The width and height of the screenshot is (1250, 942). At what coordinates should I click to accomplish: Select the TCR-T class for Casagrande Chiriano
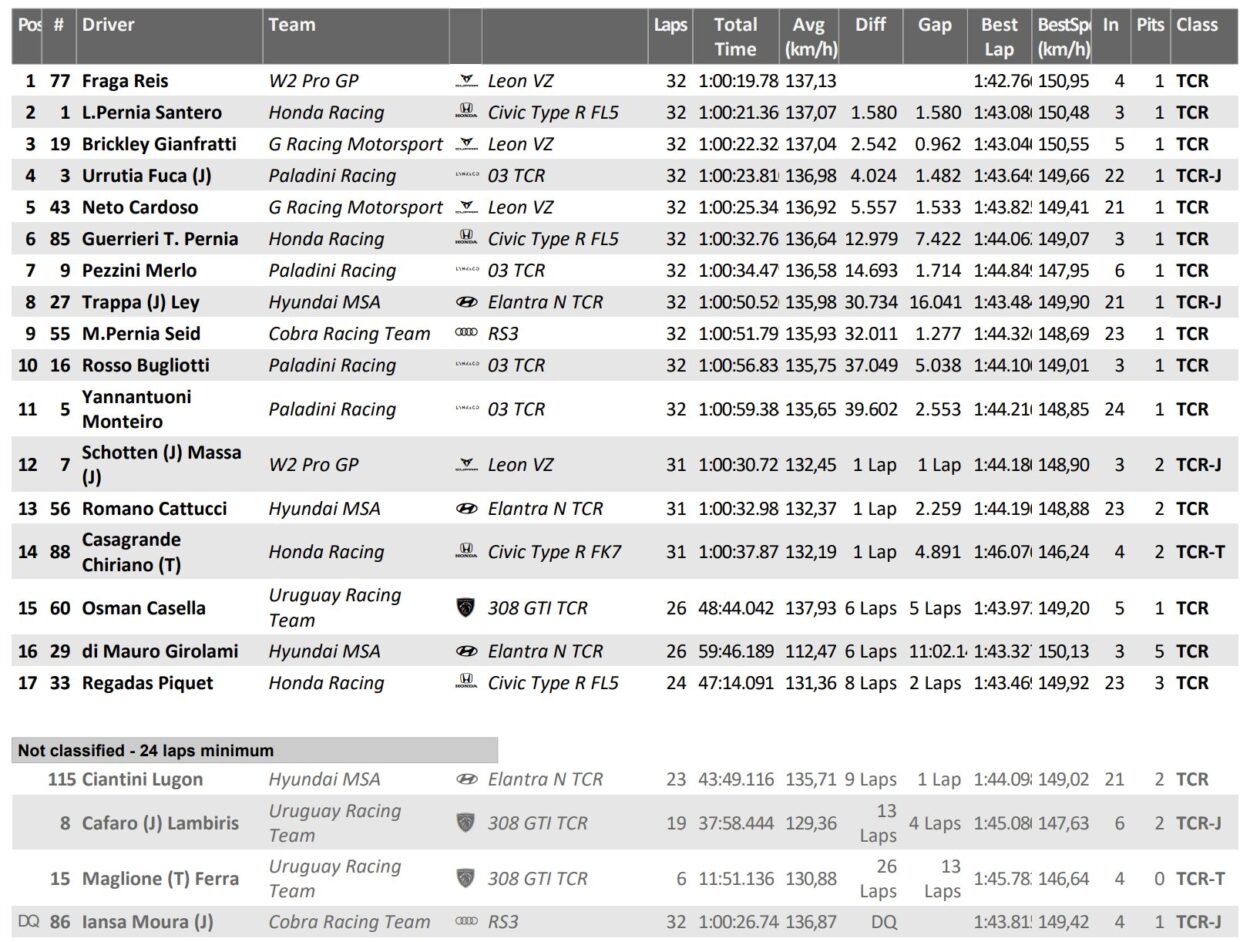[x=1200, y=551]
